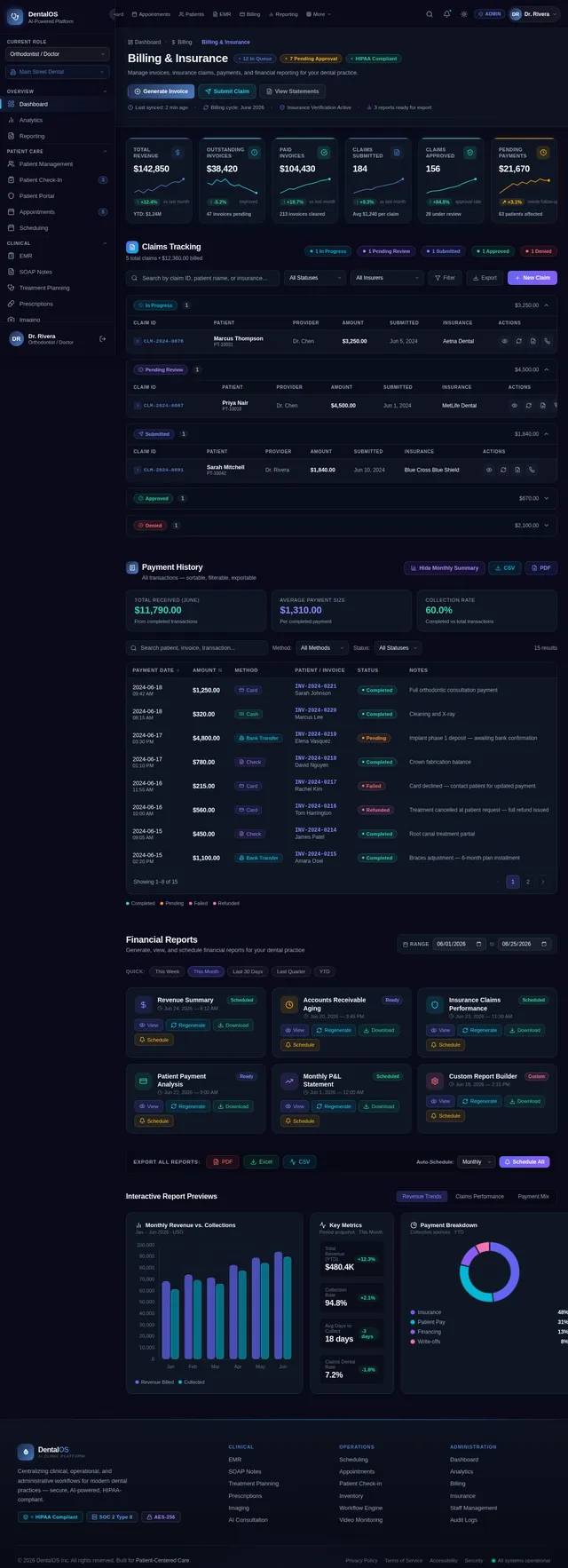Click the purple Insurance legend swatch
Screen dimensions: 568x1568
point(413,1312)
